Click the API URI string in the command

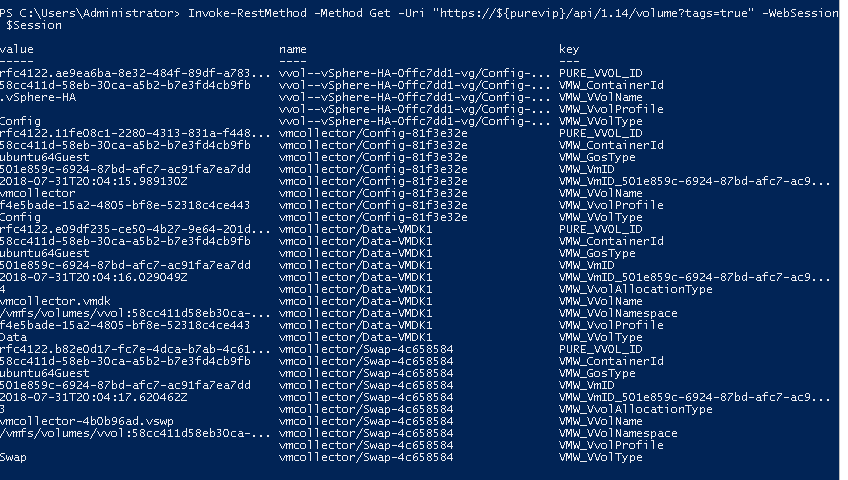click(x=593, y=13)
